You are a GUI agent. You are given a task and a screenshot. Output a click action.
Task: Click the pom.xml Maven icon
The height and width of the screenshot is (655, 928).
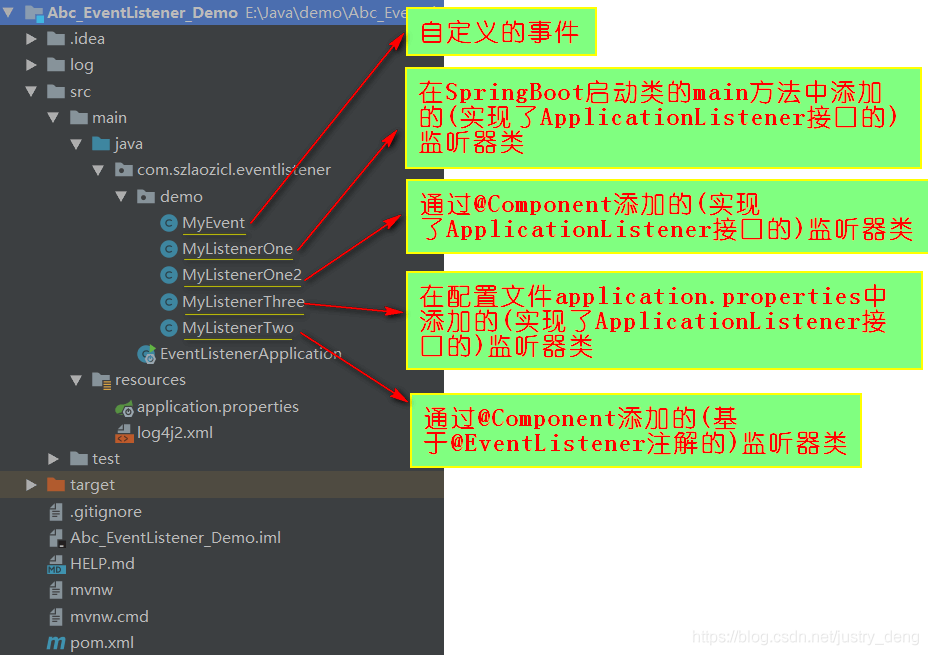56,643
